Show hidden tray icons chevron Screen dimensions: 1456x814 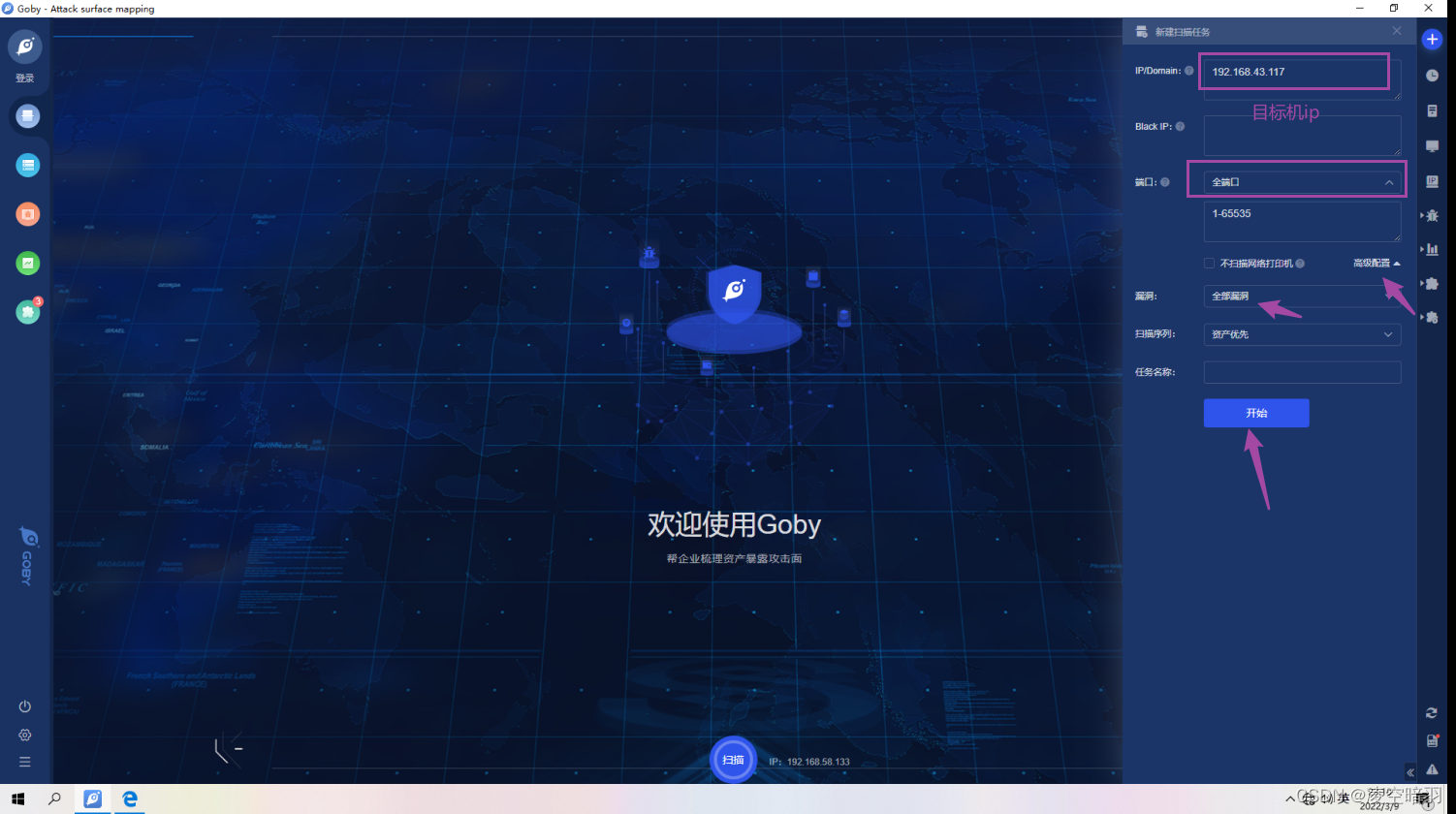[x=1289, y=799]
